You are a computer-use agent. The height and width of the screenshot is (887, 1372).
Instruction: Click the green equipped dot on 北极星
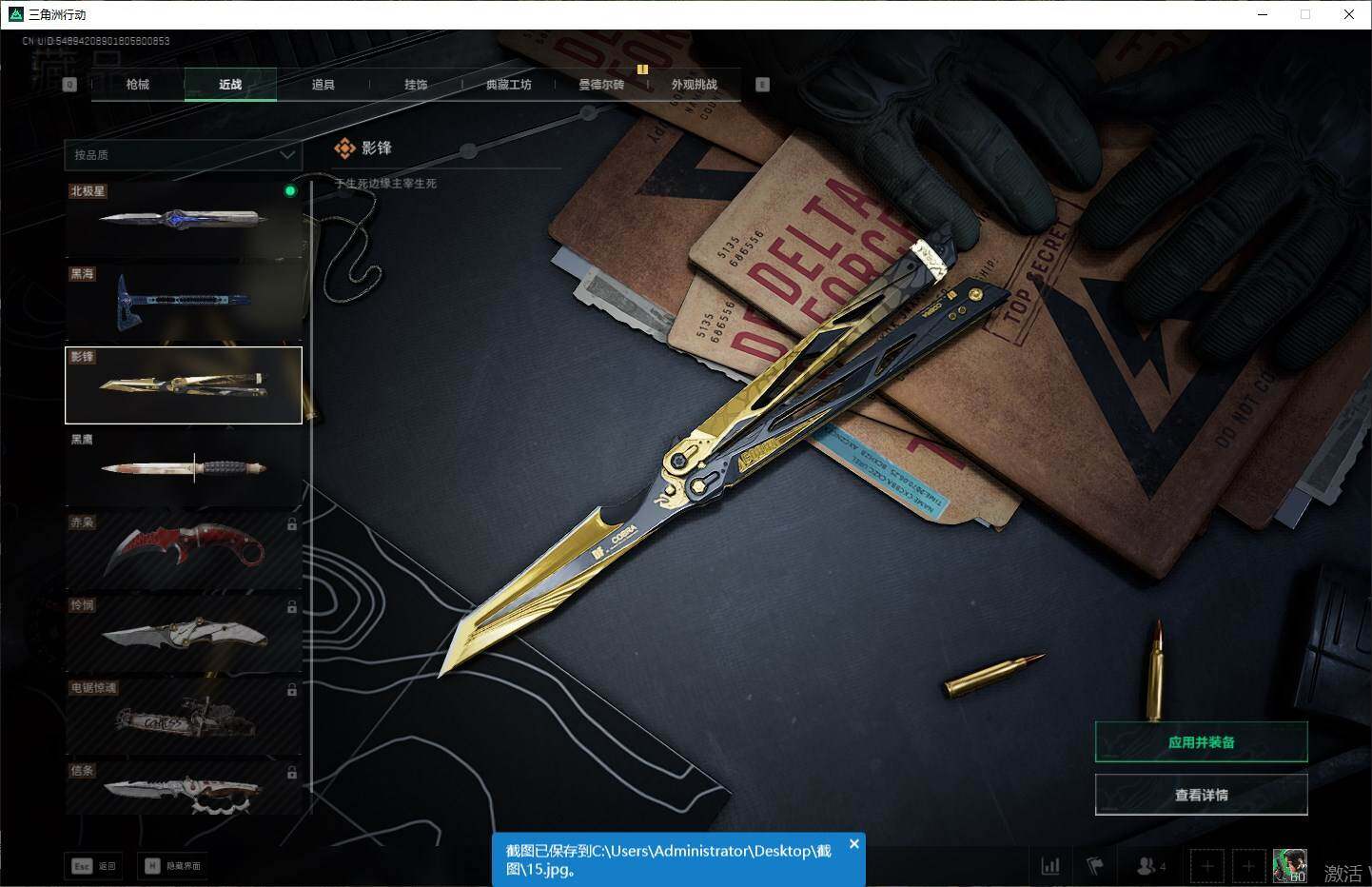coord(290,191)
